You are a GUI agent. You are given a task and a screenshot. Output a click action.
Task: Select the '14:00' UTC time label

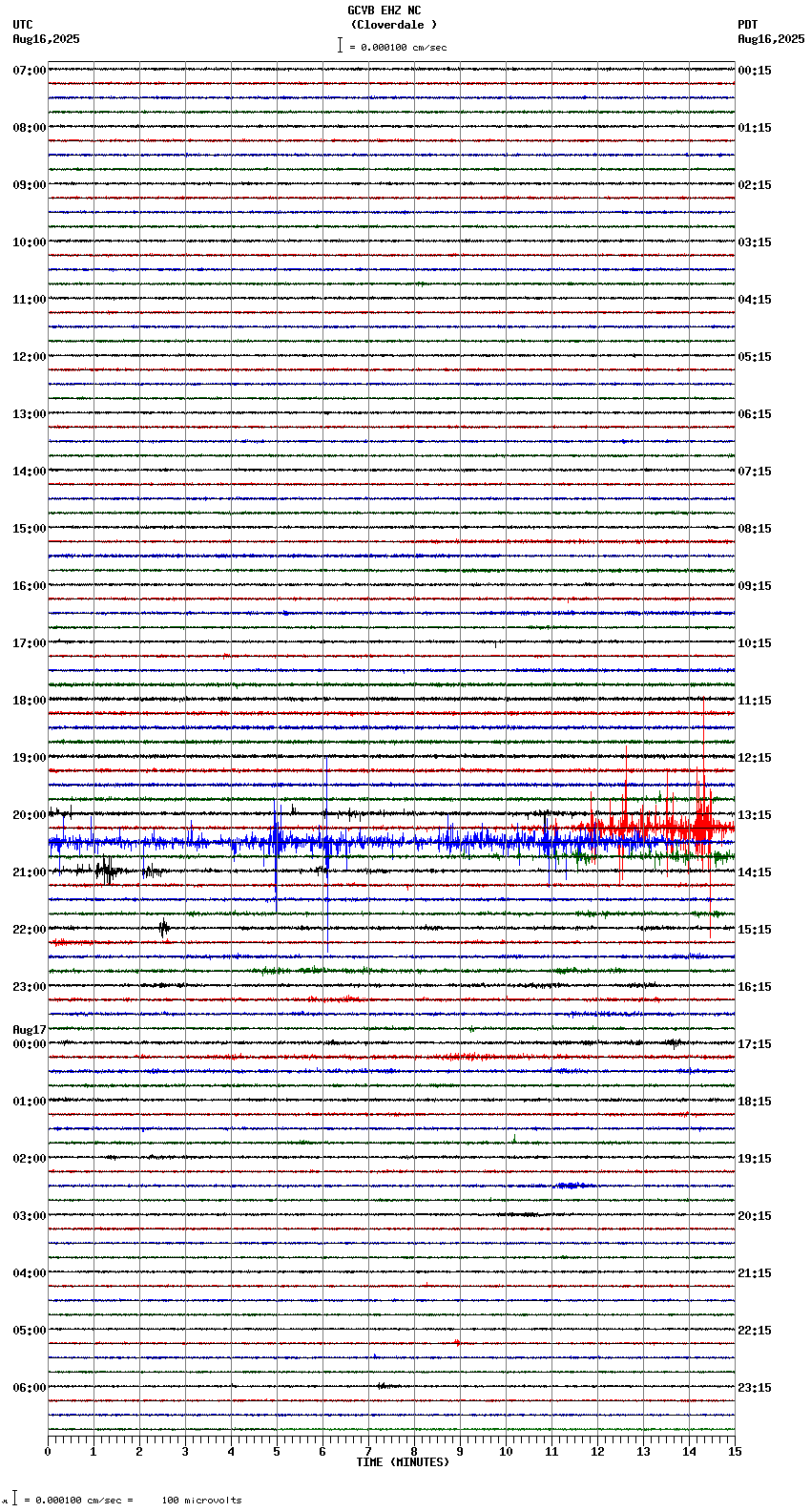(30, 472)
